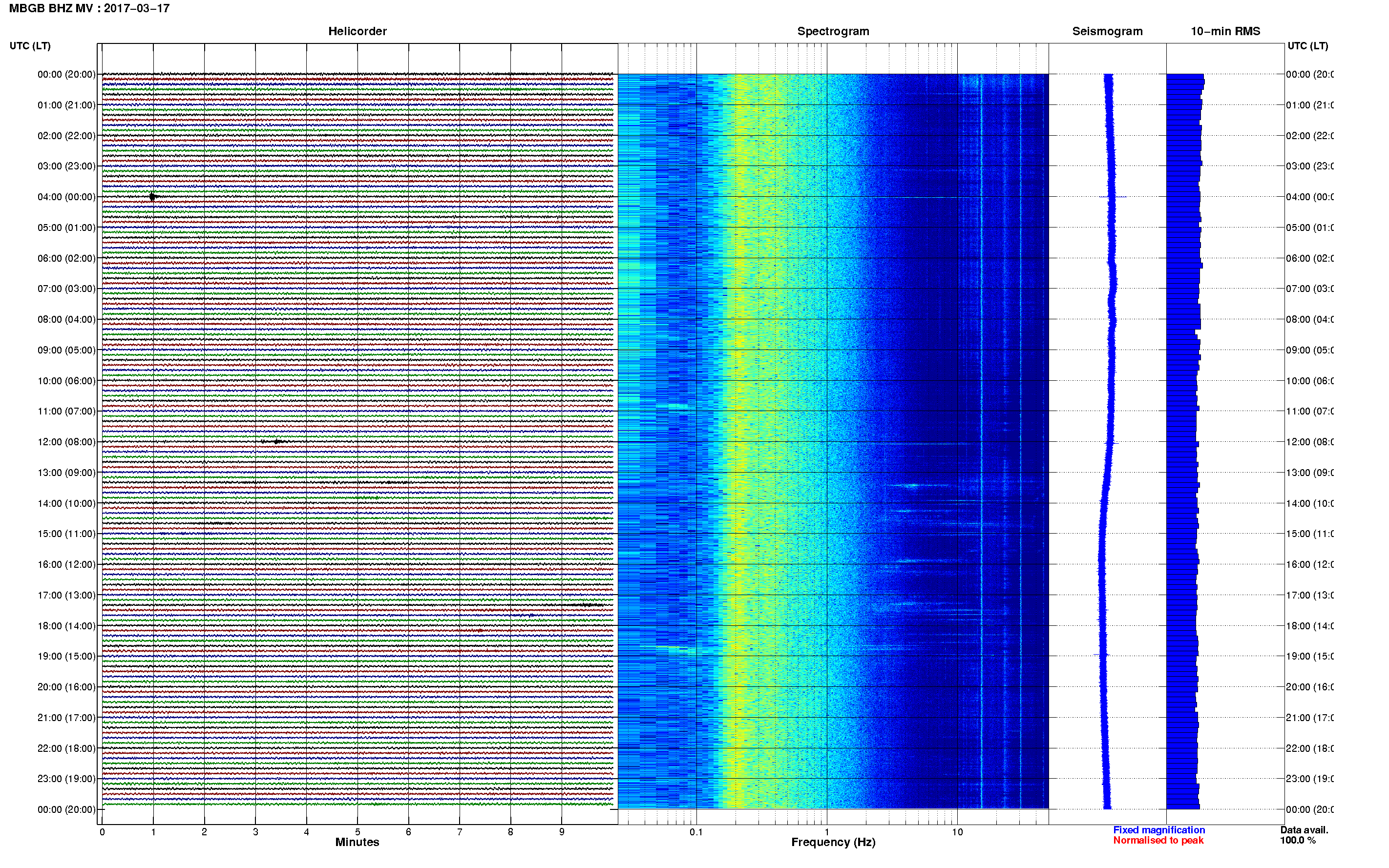Click the left '19:00 (15:00)' time label
1389x868 pixels.
tap(66, 656)
